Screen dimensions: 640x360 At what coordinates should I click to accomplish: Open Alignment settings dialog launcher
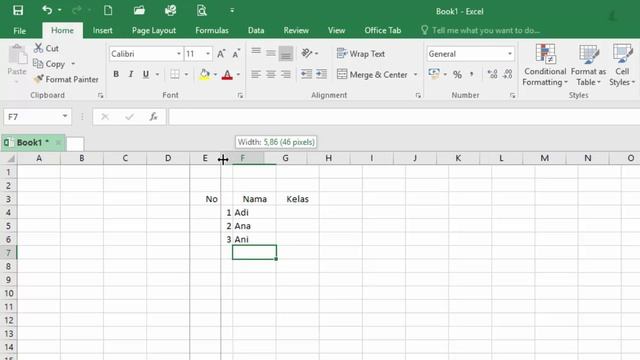point(418,96)
